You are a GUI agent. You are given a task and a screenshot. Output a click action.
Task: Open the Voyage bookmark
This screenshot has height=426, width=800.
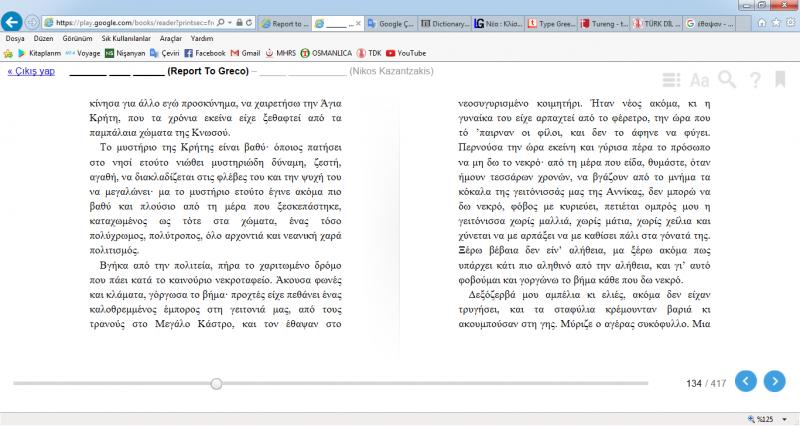coord(83,53)
